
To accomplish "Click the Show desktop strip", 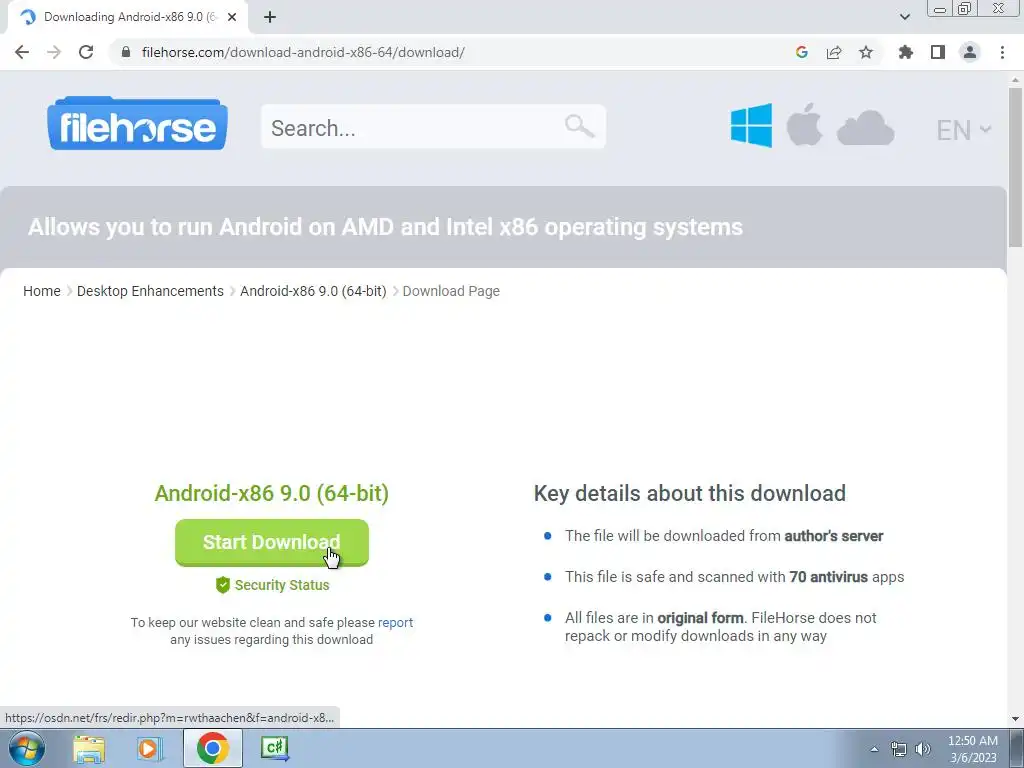I will [x=1017, y=748].
